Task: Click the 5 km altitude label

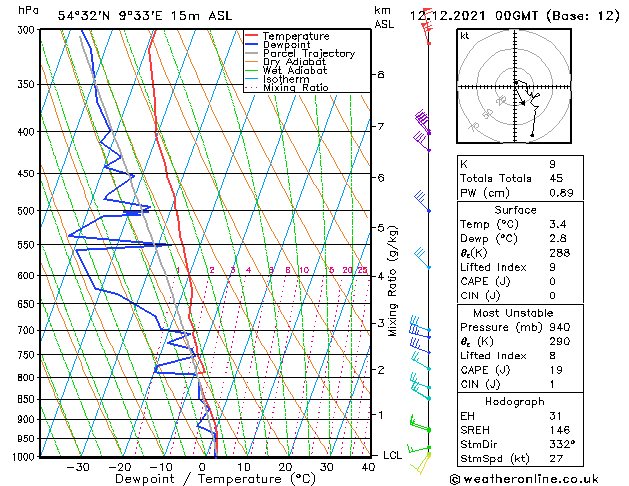Action: coord(381,228)
